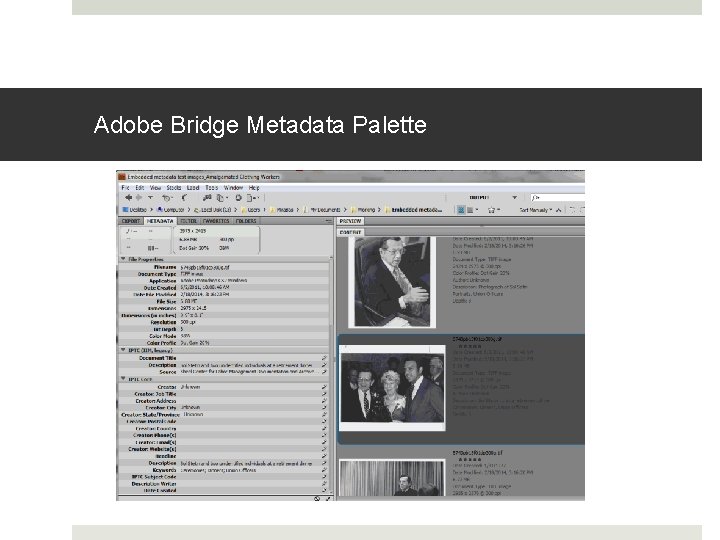The height and width of the screenshot is (540, 720).
Task: Click the Apply metadata checkmark icon at panel bottom
Action: pyautogui.click(x=328, y=498)
